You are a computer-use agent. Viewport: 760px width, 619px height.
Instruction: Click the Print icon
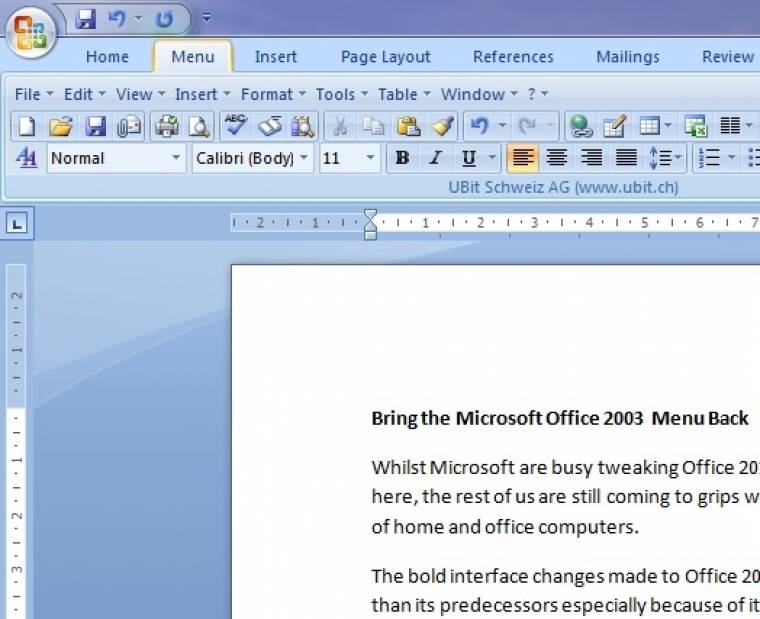pyautogui.click(x=166, y=126)
